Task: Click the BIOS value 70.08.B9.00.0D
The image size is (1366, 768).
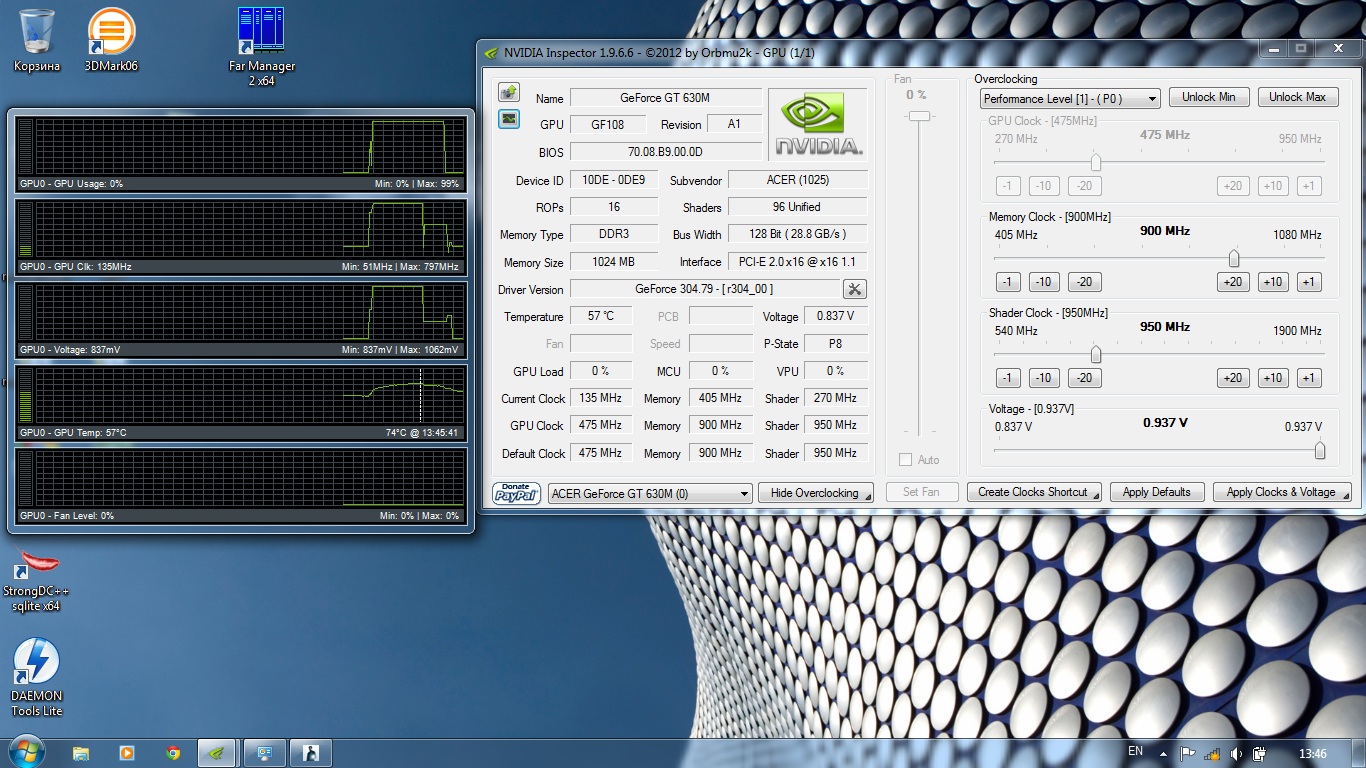Action: [x=666, y=152]
